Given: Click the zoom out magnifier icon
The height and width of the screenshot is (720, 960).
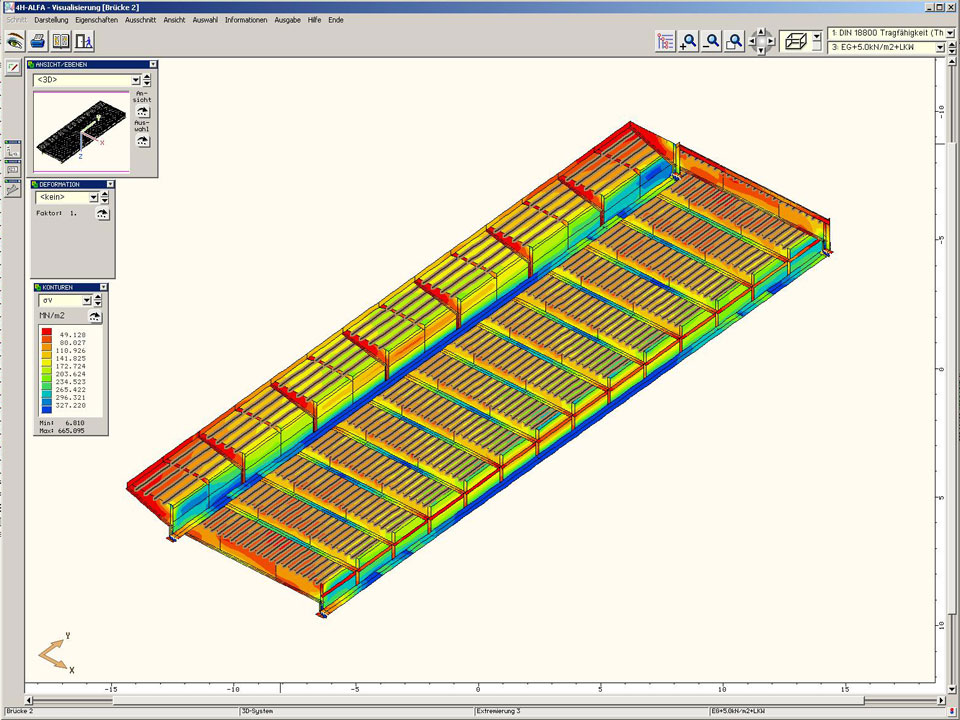Looking at the screenshot, I should point(711,41).
